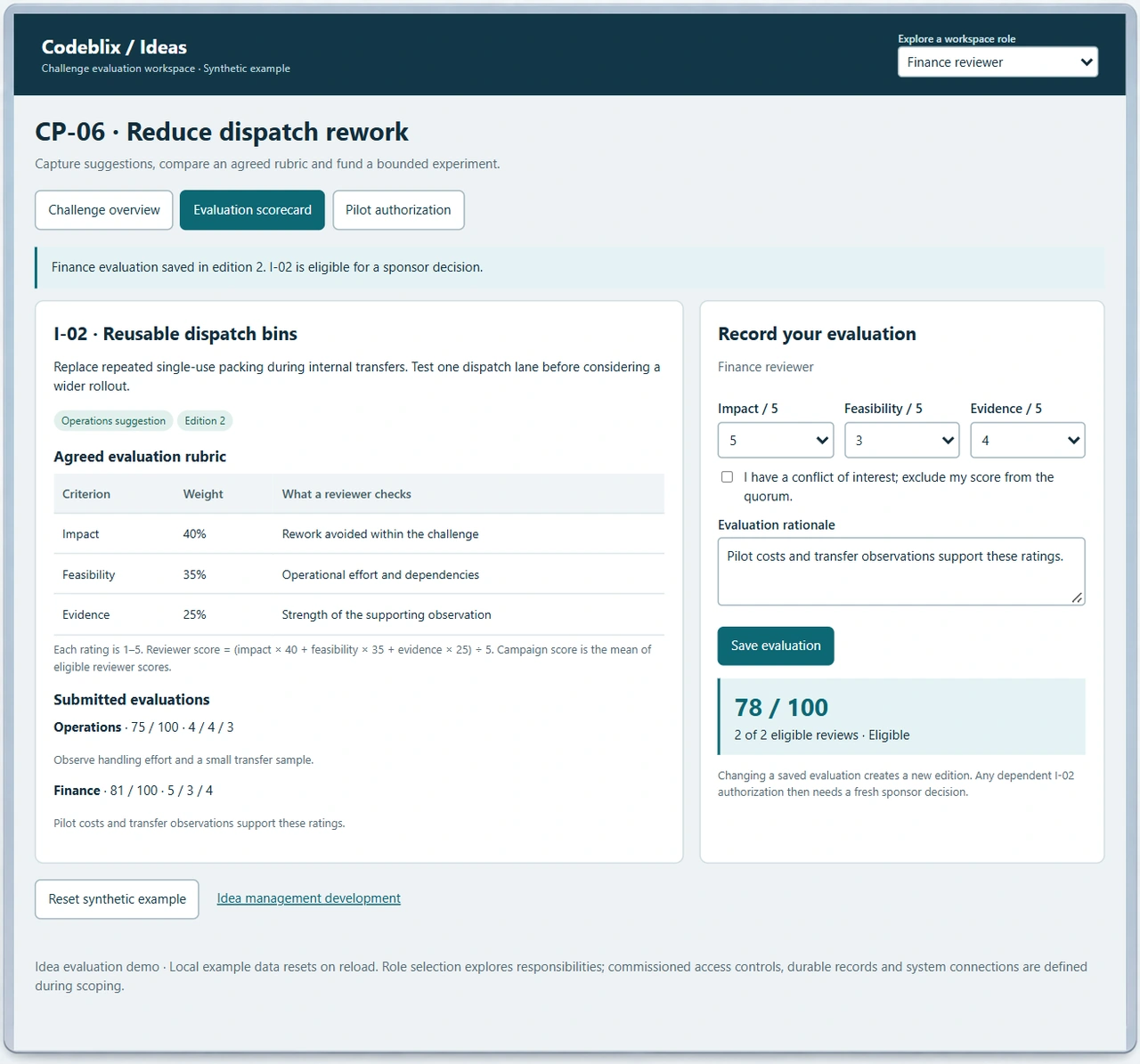Screen dimensions: 1140x1064
Task: Click the 78 / 100 campaign score
Action: [781, 708]
